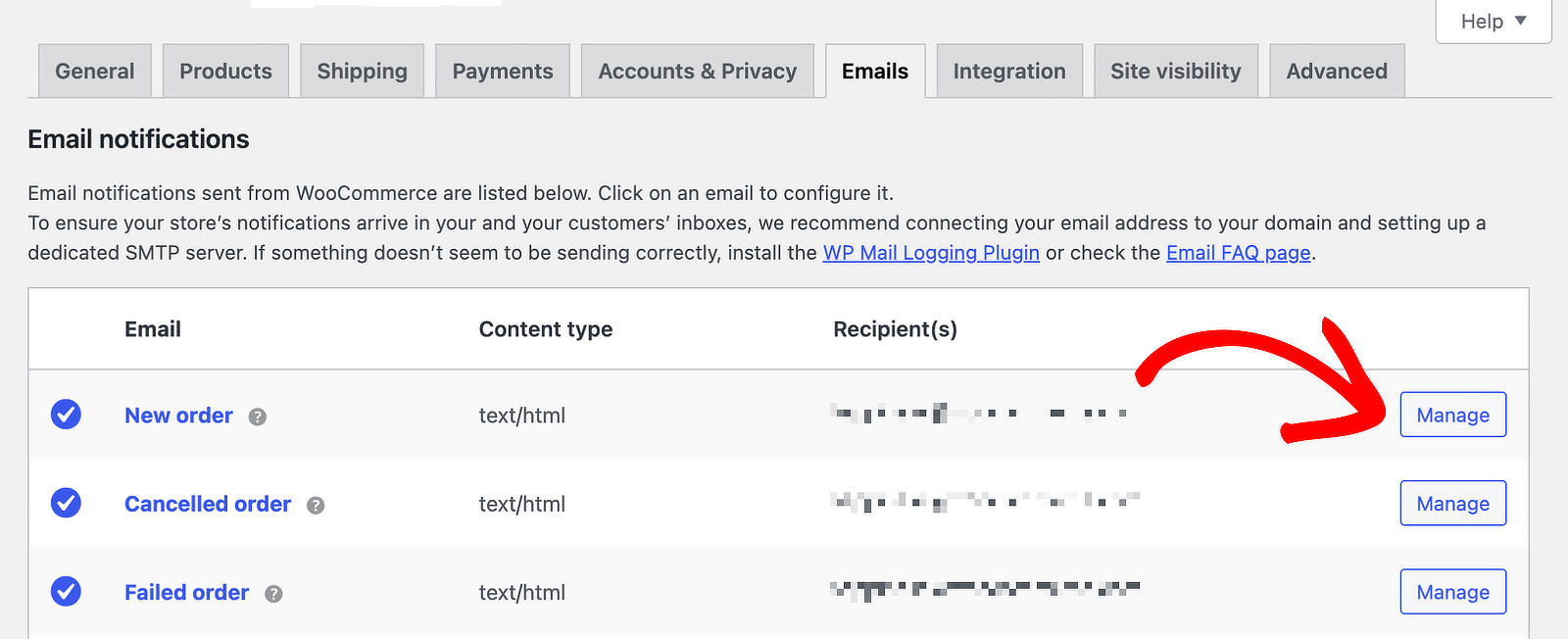The height and width of the screenshot is (639, 1568).
Task: Click the Cancelled order help question mark icon
Action: point(315,506)
